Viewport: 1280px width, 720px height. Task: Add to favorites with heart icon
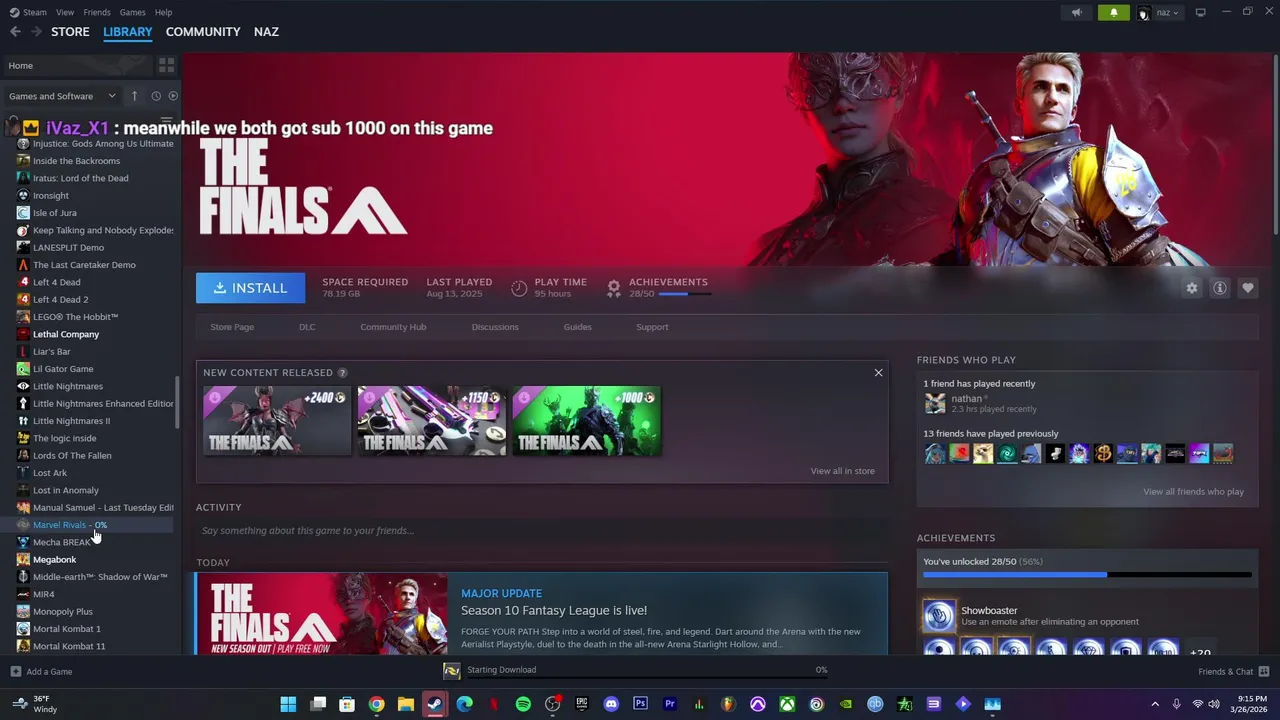coord(1247,288)
